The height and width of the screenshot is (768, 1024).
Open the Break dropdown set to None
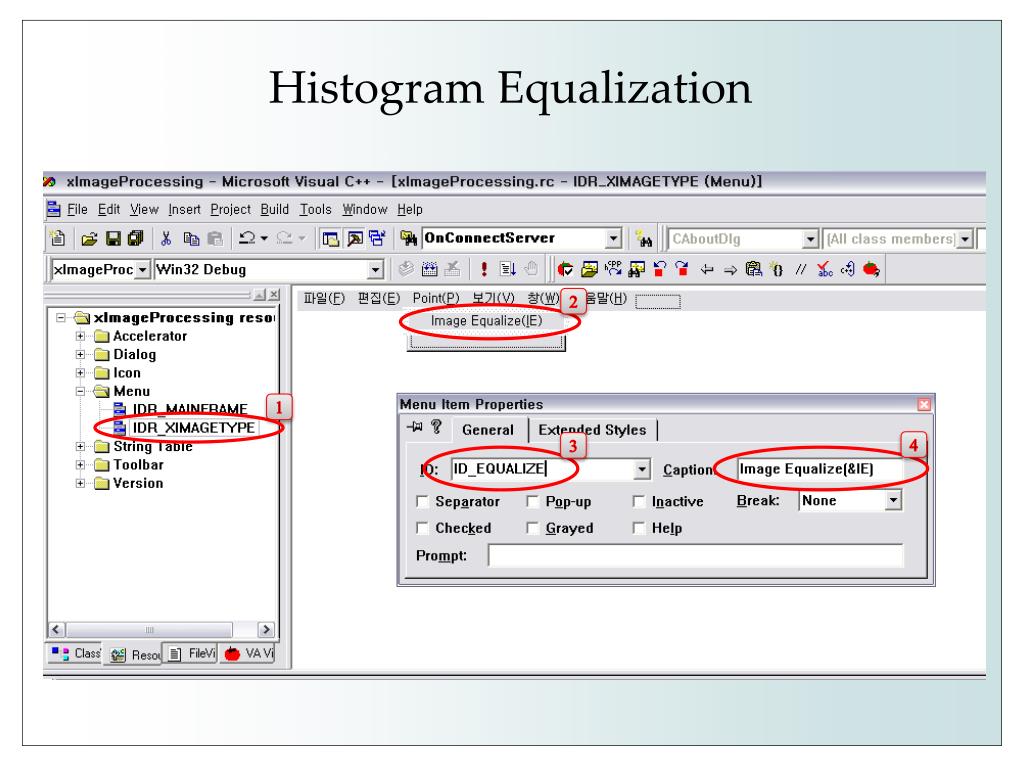tap(893, 501)
